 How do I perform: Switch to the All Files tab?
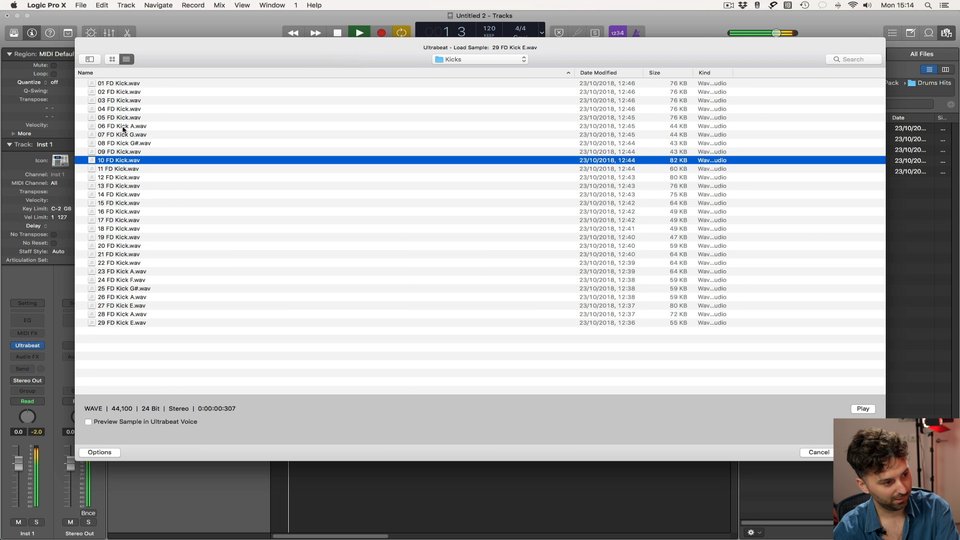point(921,54)
